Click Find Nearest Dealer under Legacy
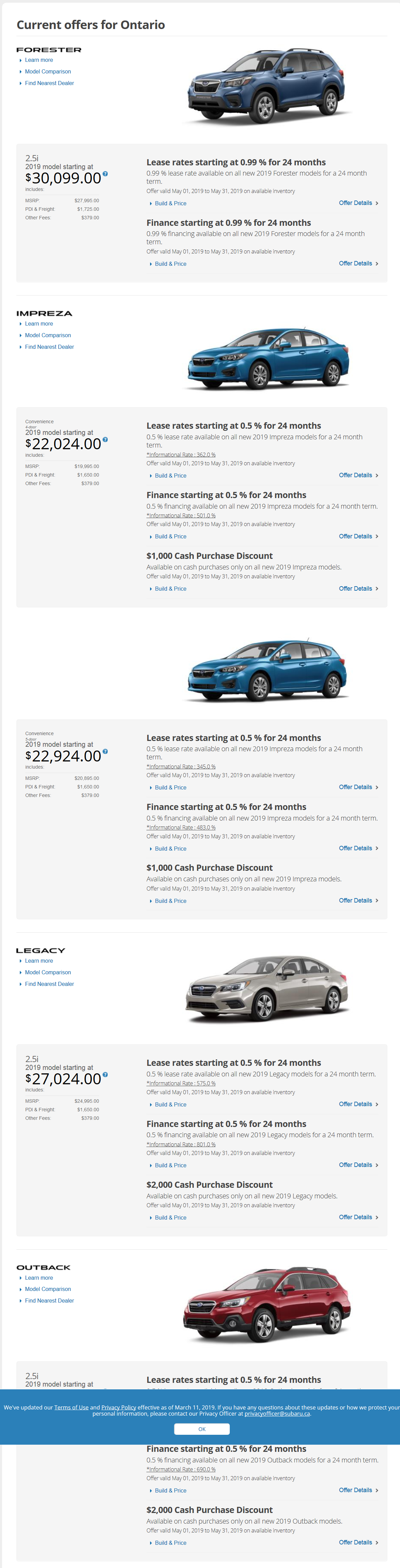Image resolution: width=400 pixels, height=1568 pixels. (49, 984)
